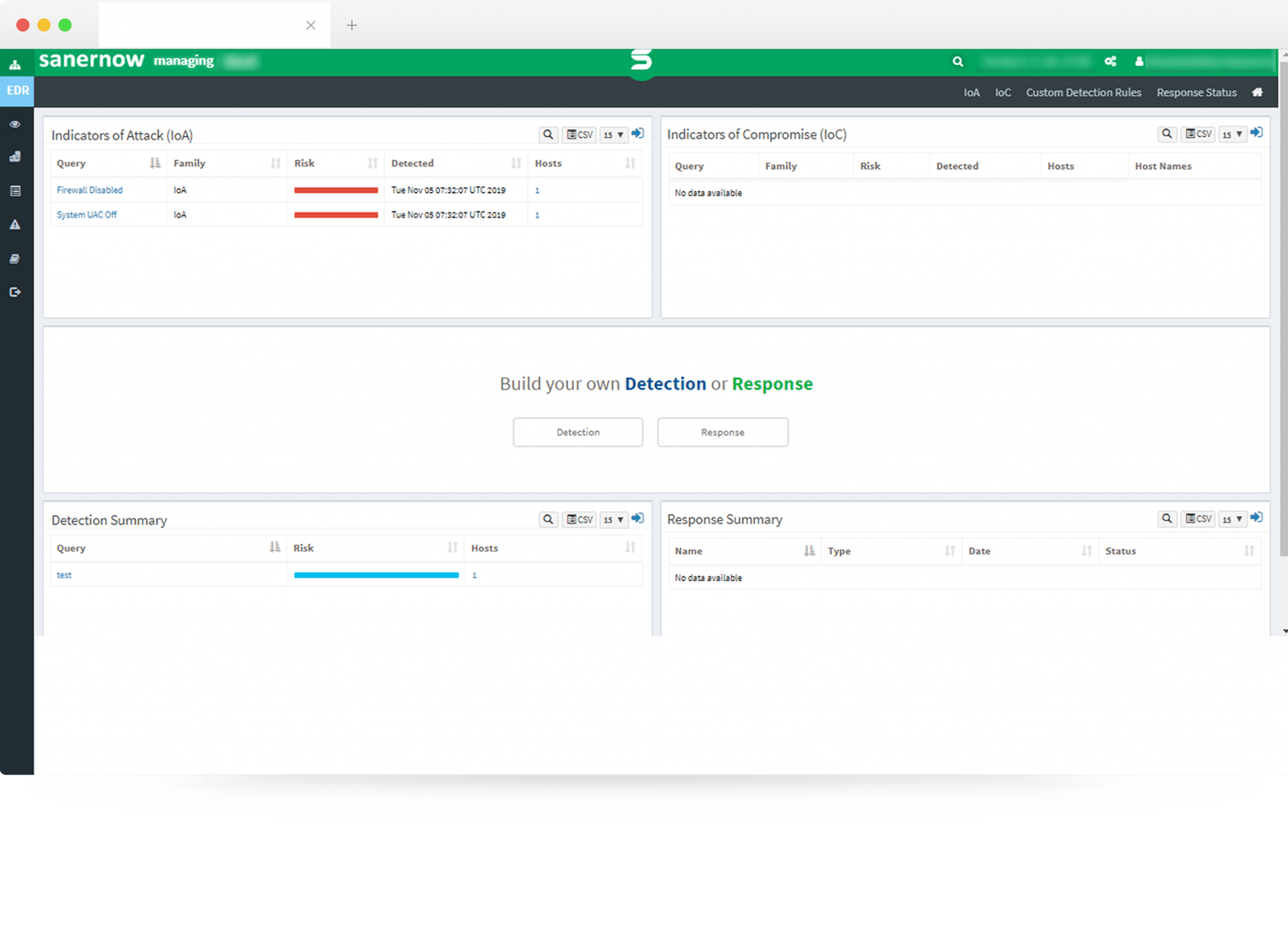Click red risk bar for Firewall Disabled

336,190
